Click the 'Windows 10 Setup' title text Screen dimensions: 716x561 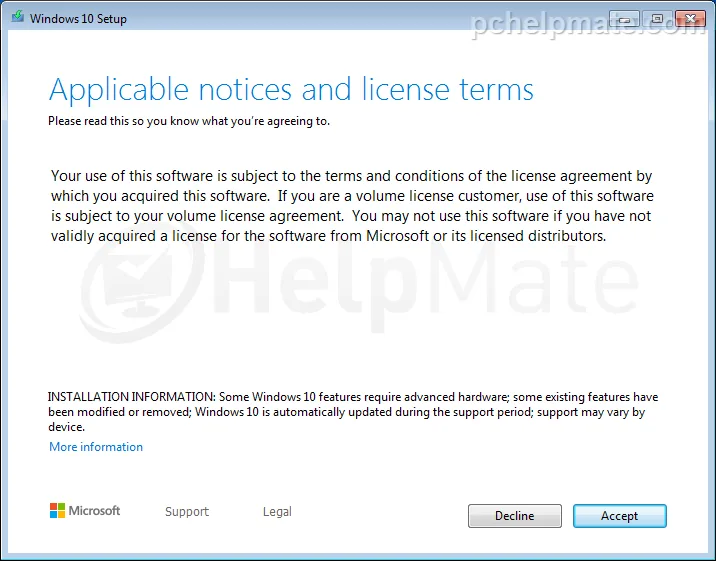point(78,19)
